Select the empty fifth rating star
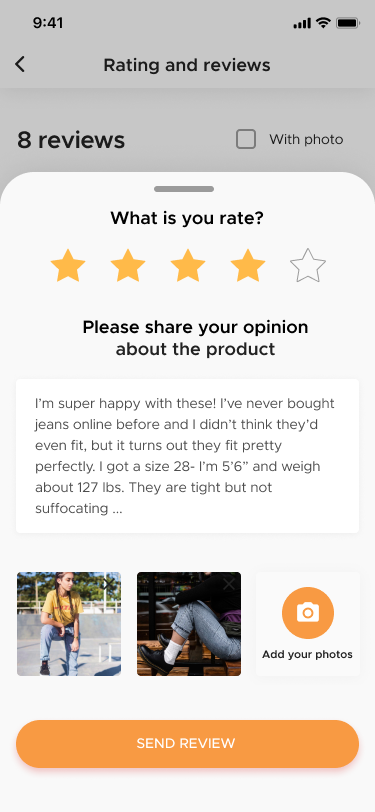Screen dimensions: 375x812 coord(308,265)
